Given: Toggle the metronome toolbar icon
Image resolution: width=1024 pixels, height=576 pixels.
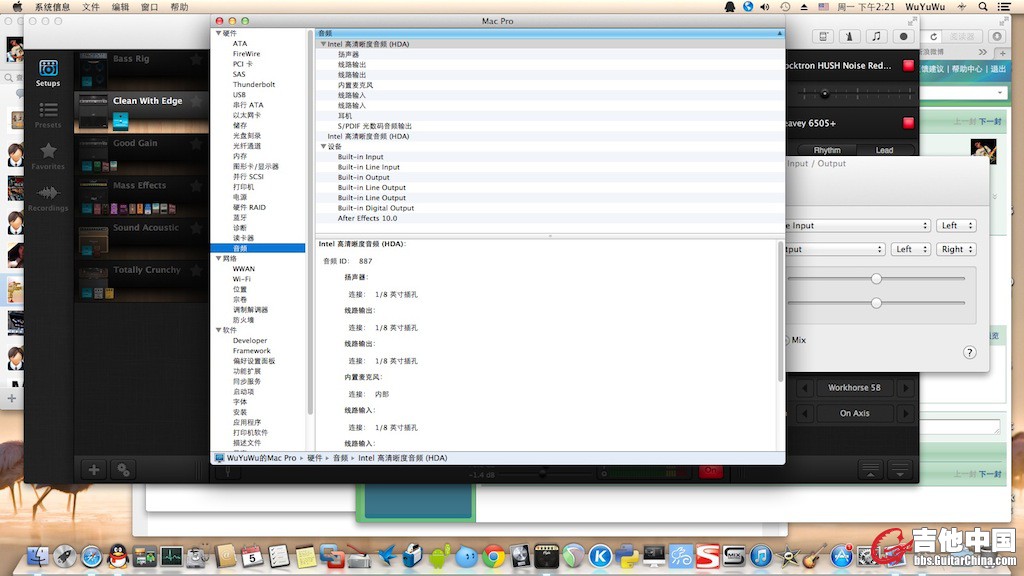Looking at the screenshot, I should (850, 37).
